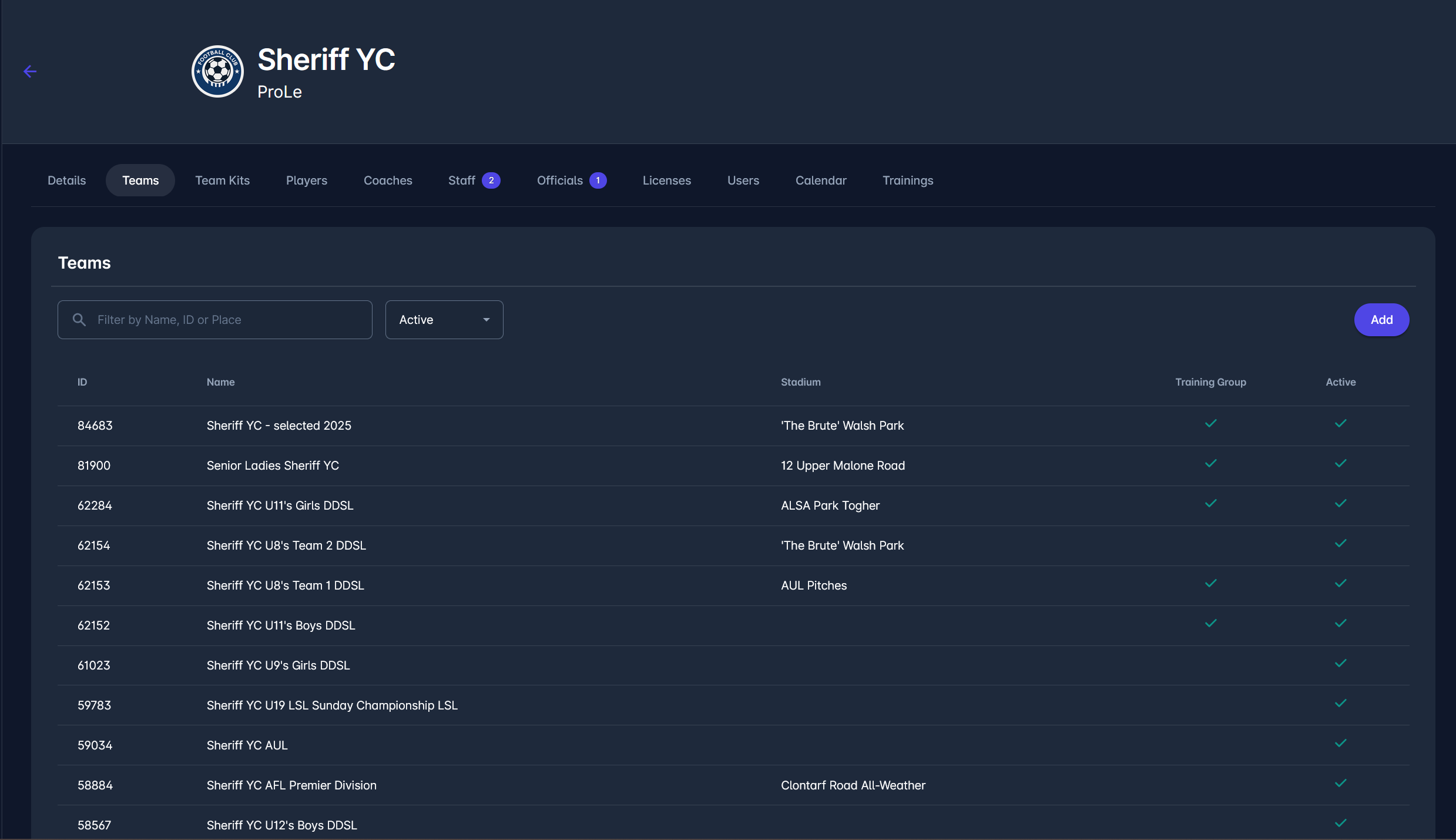Image resolution: width=1456 pixels, height=840 pixels.
Task: Open the Team Kits tab
Action: coord(222,180)
